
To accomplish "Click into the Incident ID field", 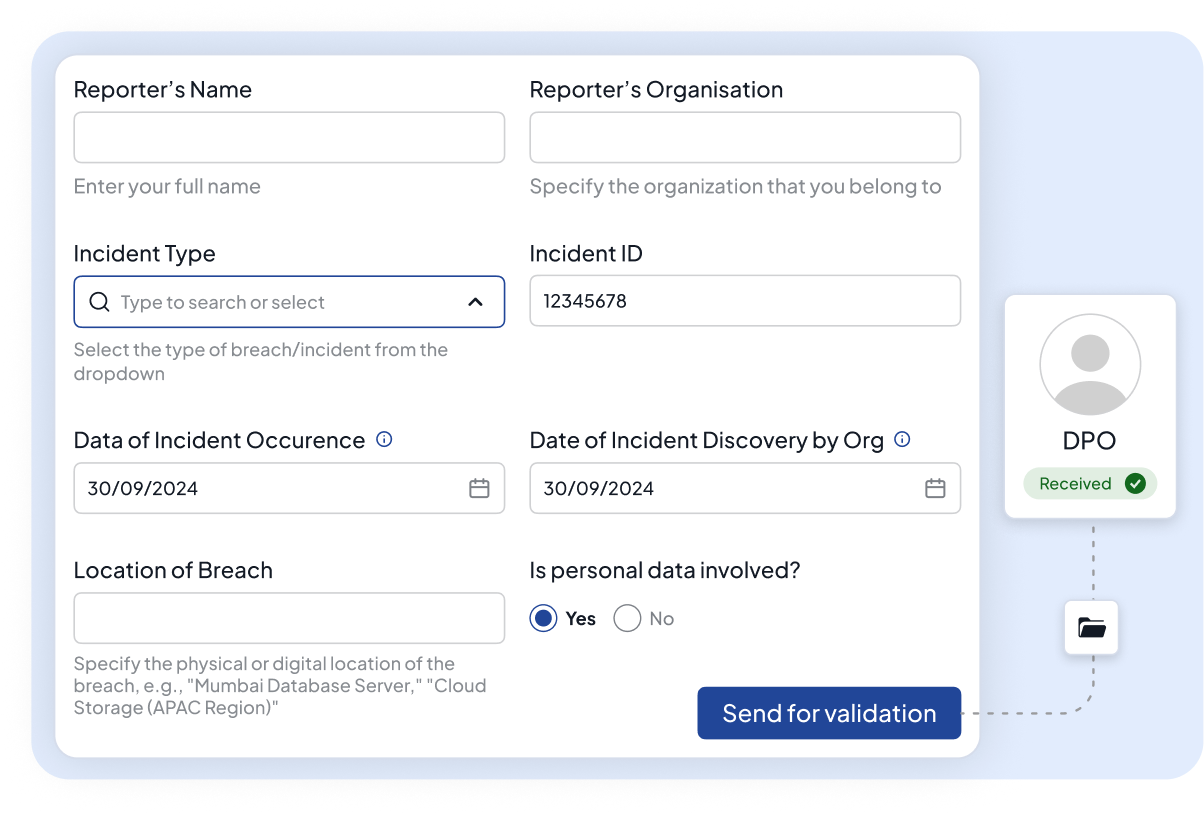I will pos(745,301).
